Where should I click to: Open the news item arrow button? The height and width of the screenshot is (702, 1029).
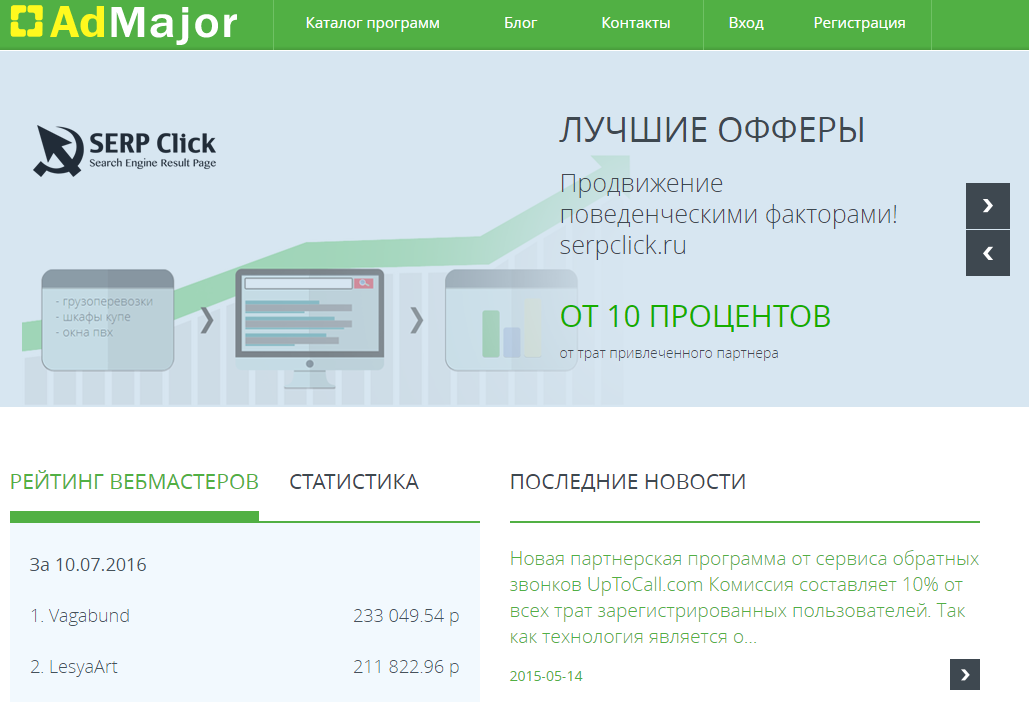point(965,674)
